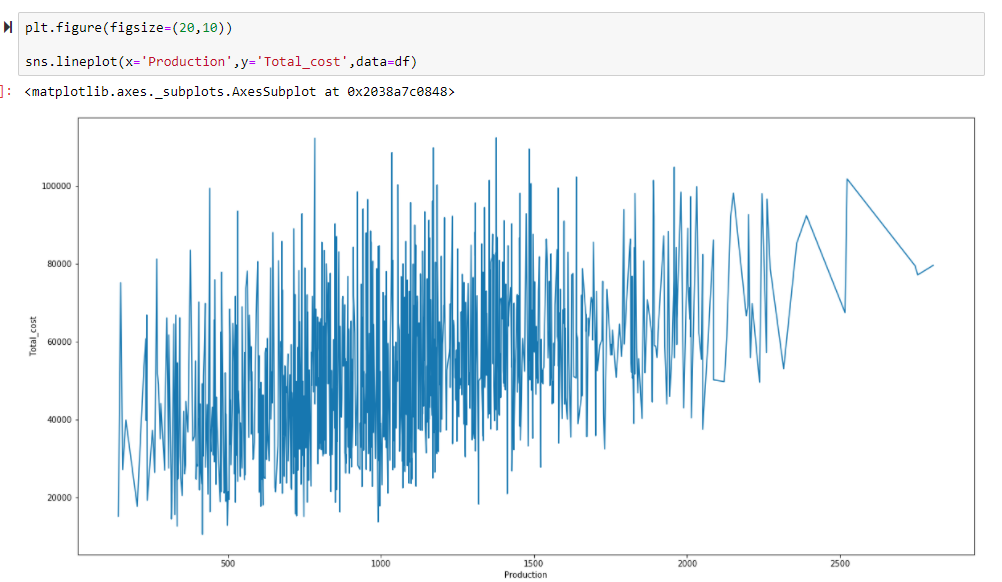Click the 2000 tick on x-axis
Screen dimensions: 1002x582
tap(687, 564)
